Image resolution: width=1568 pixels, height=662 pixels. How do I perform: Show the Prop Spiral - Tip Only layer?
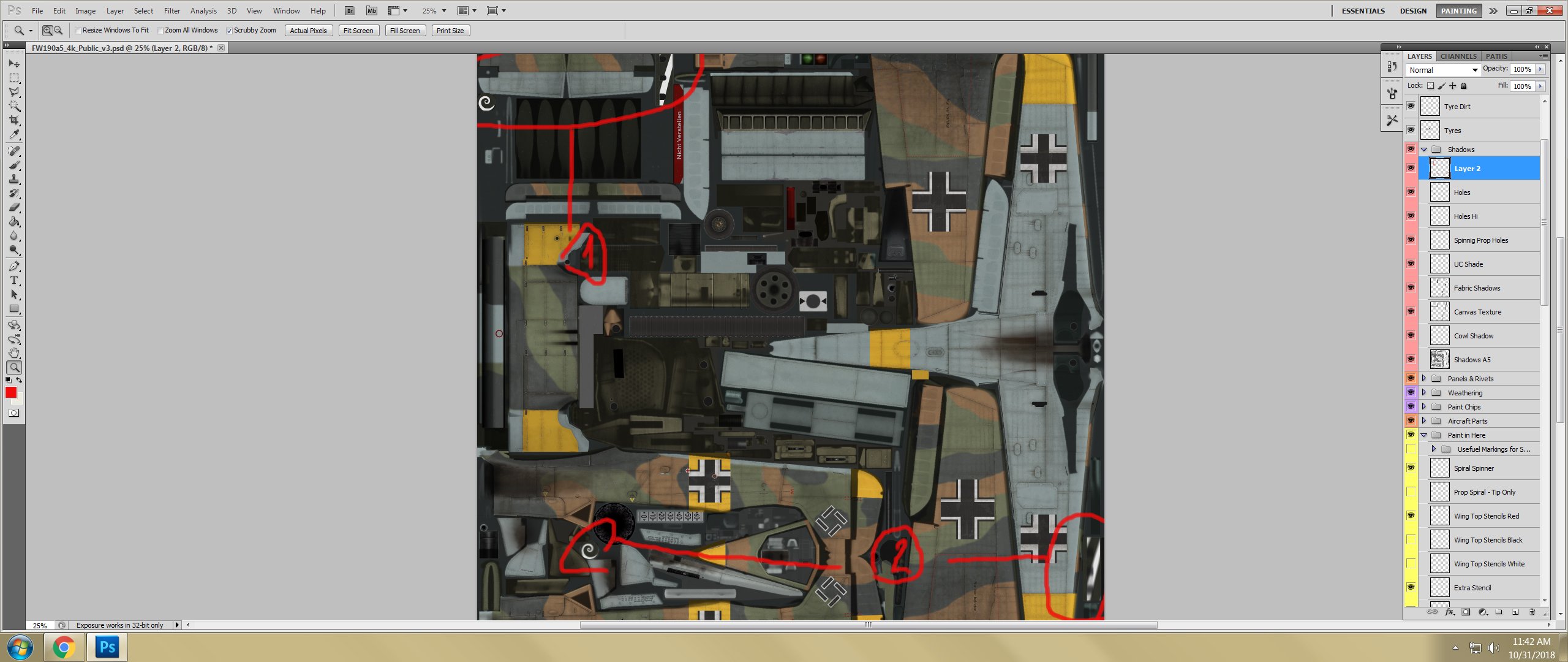[x=1411, y=492]
